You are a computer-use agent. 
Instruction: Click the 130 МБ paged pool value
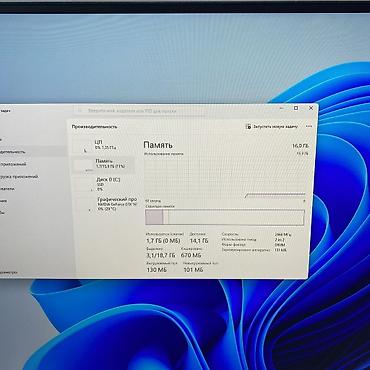click(156, 270)
